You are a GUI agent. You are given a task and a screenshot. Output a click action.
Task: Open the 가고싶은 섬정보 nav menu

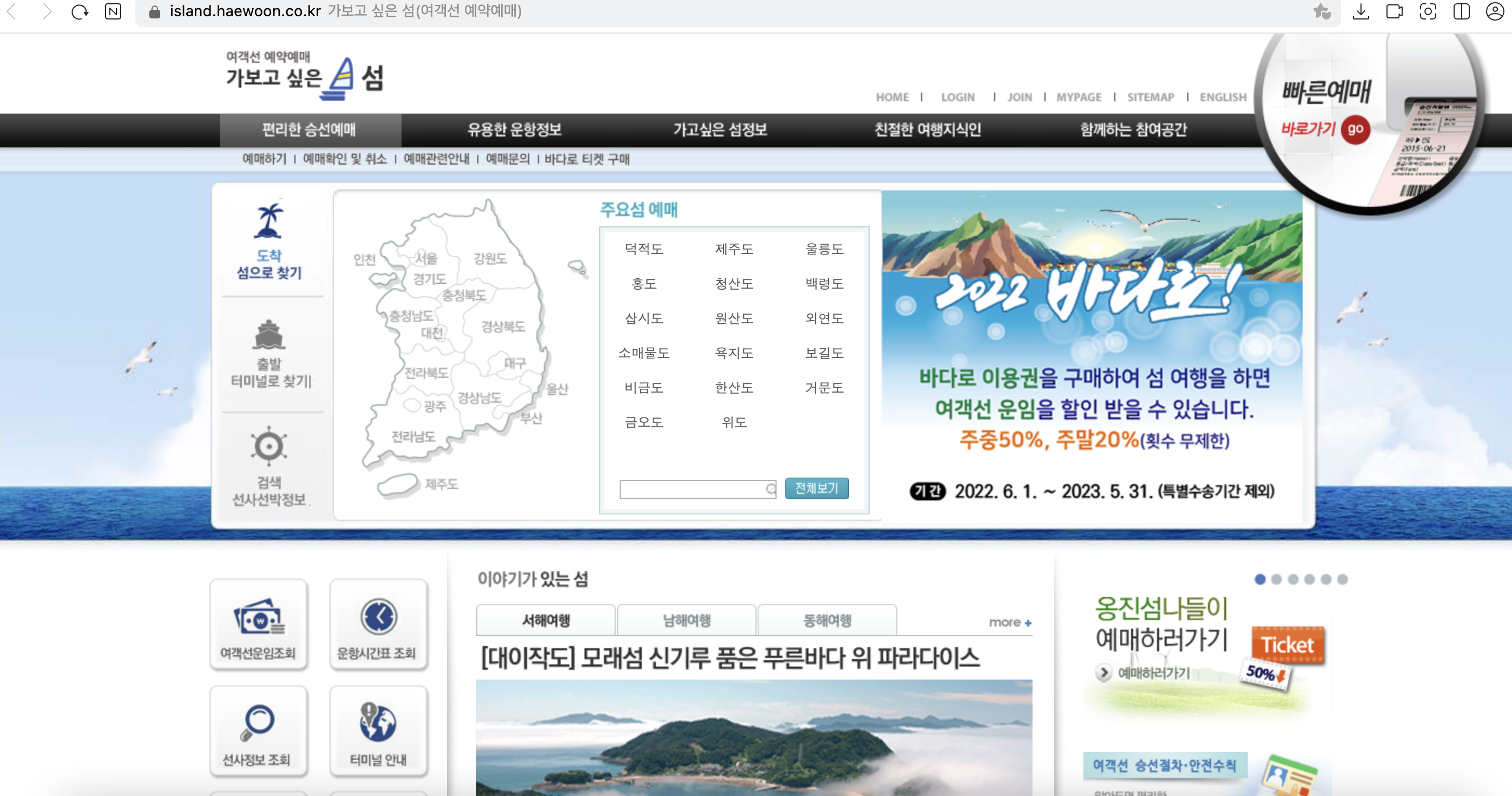[720, 130]
